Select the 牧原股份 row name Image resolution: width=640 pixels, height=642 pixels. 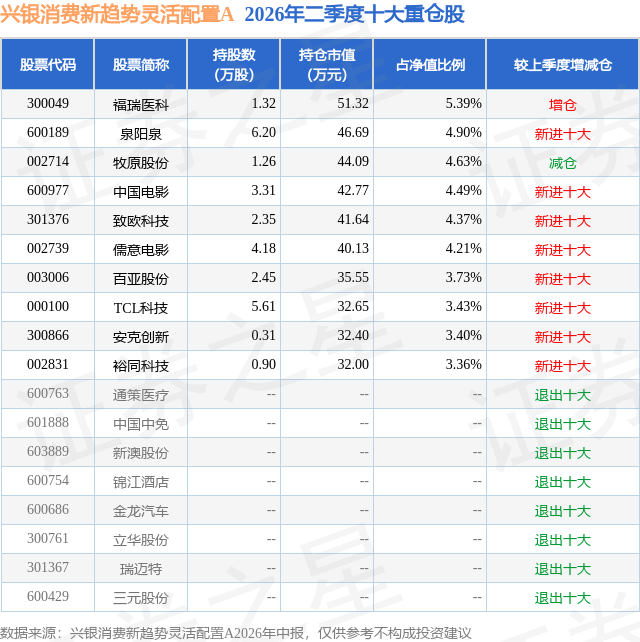141,163
